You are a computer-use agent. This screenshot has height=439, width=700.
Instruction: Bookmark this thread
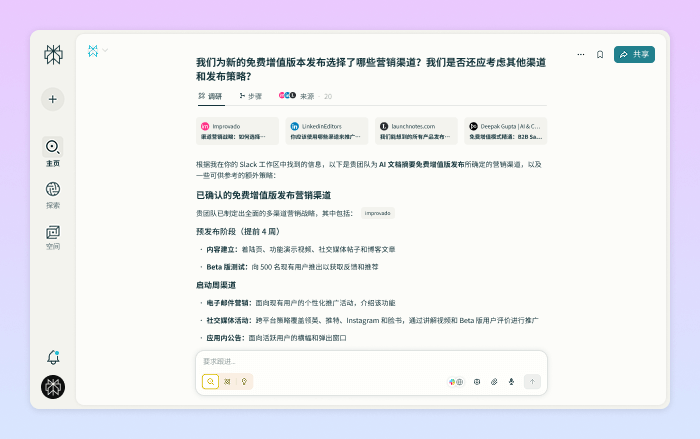click(599, 55)
